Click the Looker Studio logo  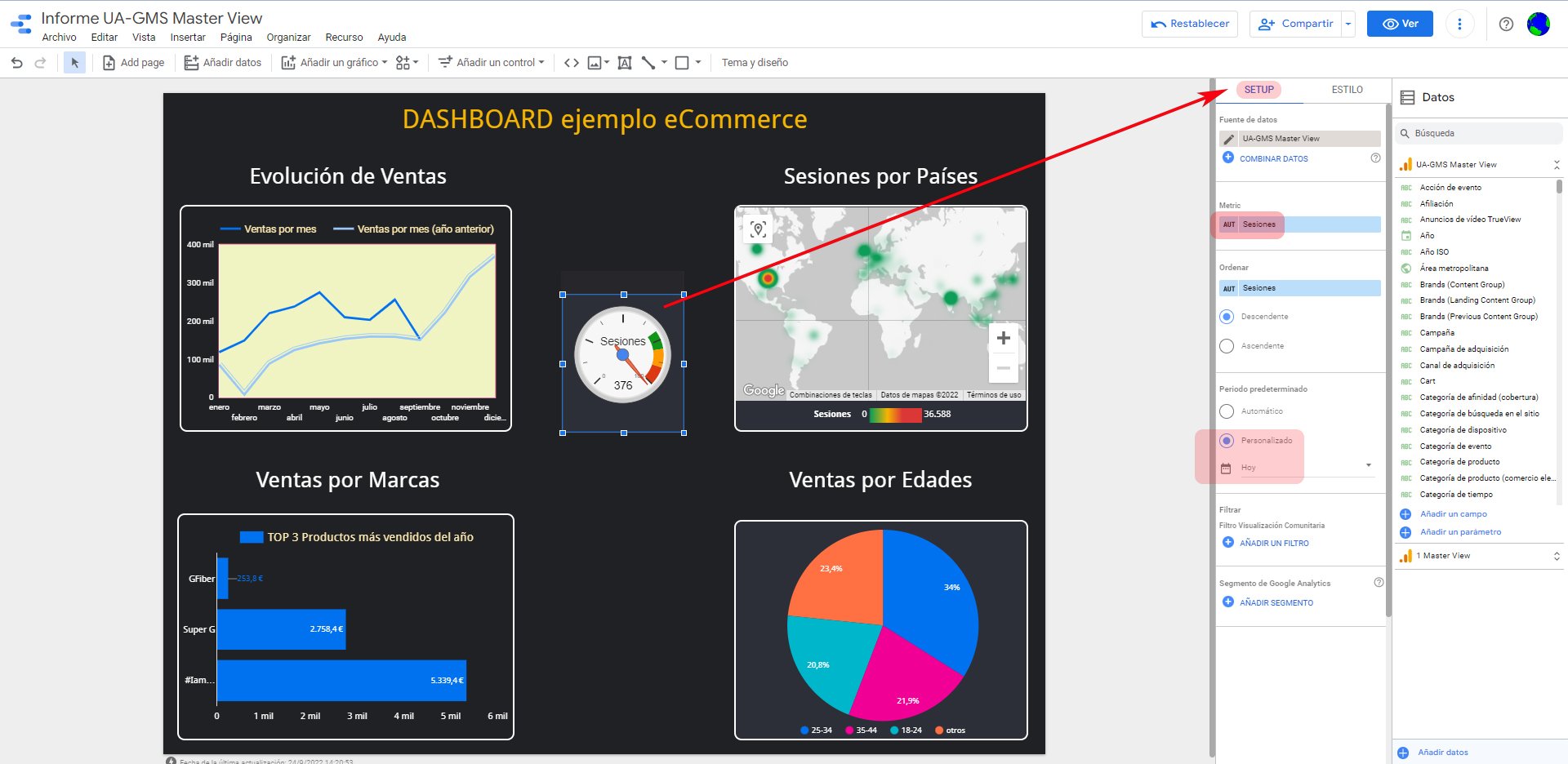(x=21, y=24)
